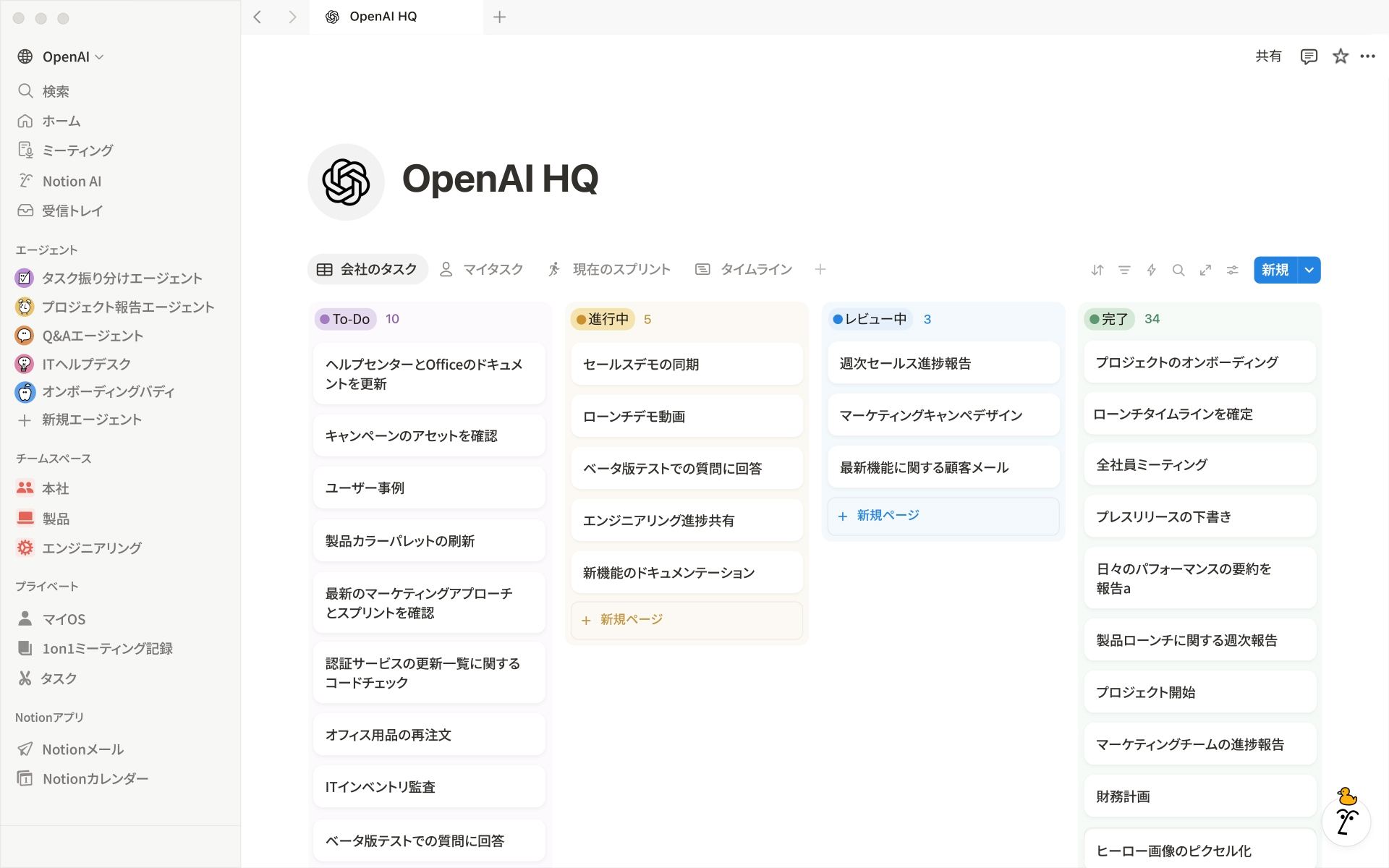Go back with the left arrow
This screenshot has height=868, width=1389.
point(258,17)
